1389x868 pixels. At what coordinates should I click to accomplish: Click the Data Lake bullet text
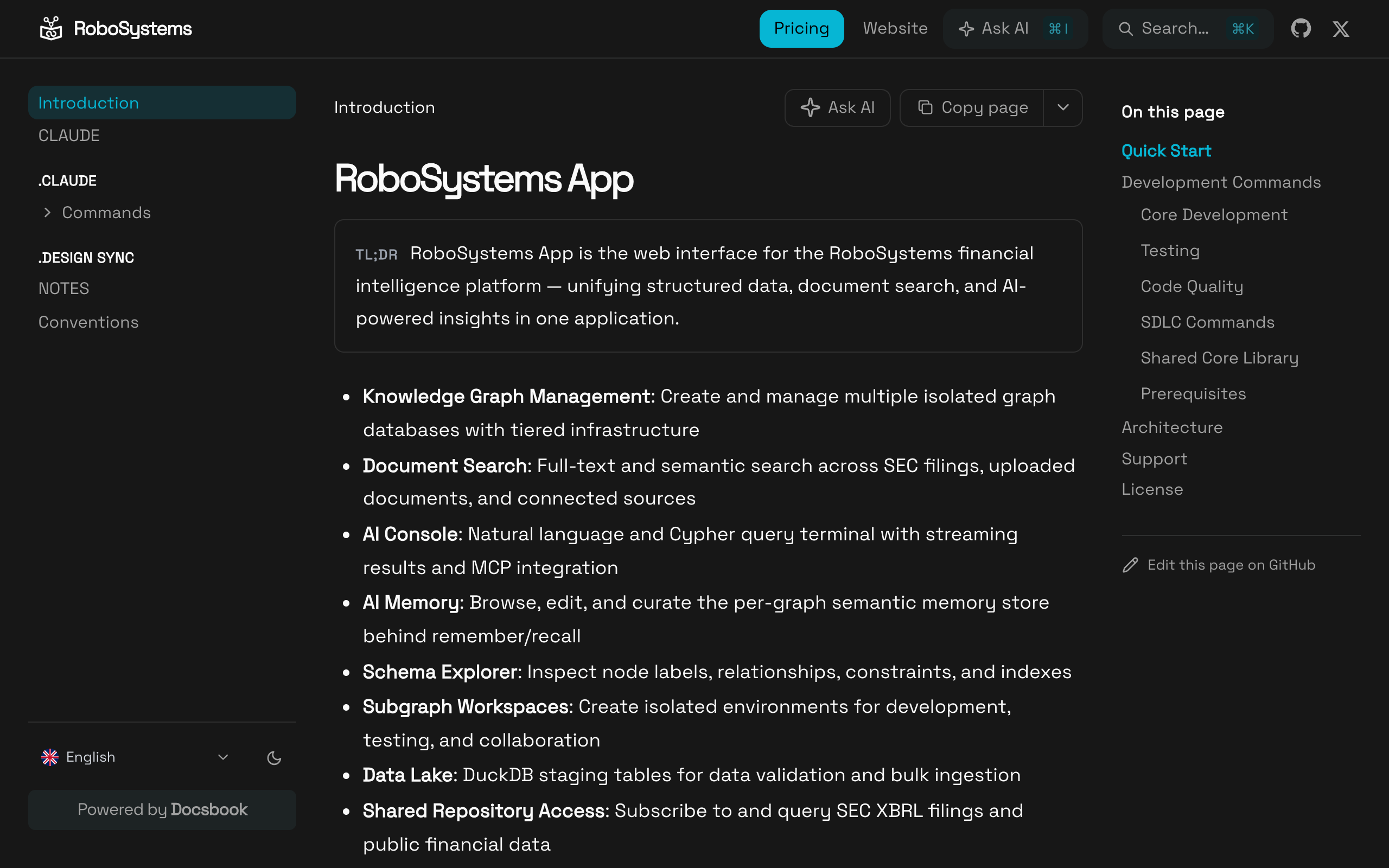[x=407, y=776]
